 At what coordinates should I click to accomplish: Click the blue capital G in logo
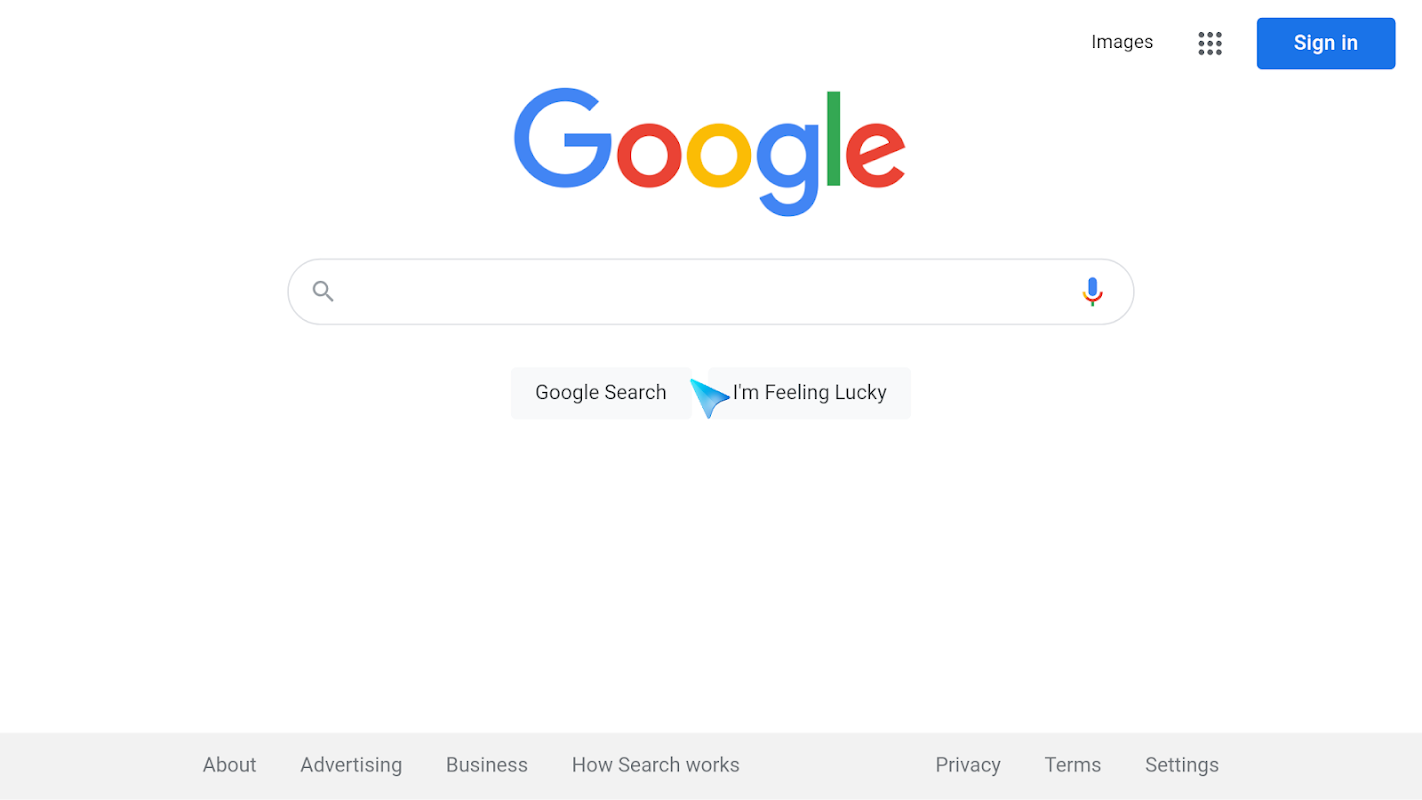[x=561, y=139]
